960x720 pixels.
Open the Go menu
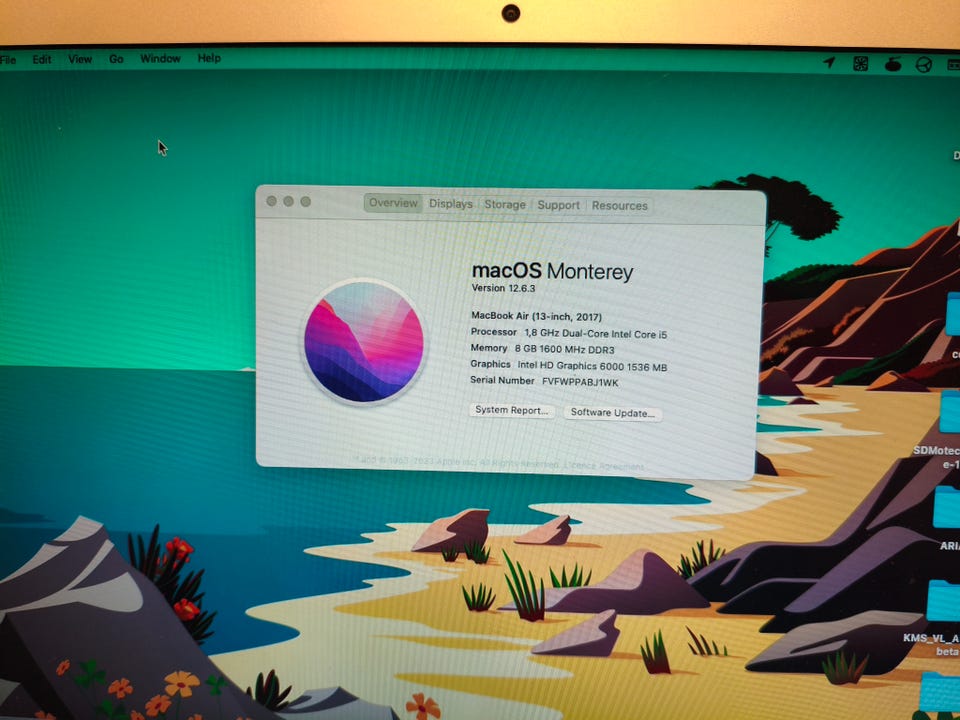116,59
